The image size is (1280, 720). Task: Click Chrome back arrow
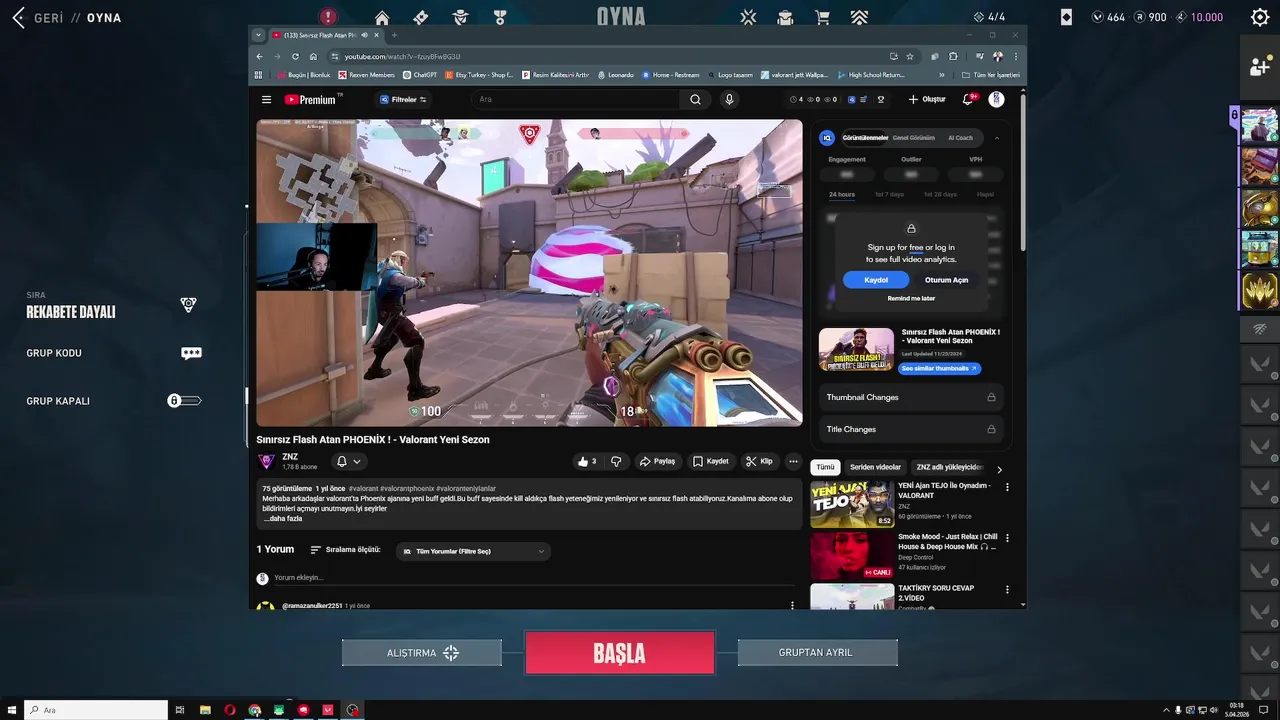260,56
